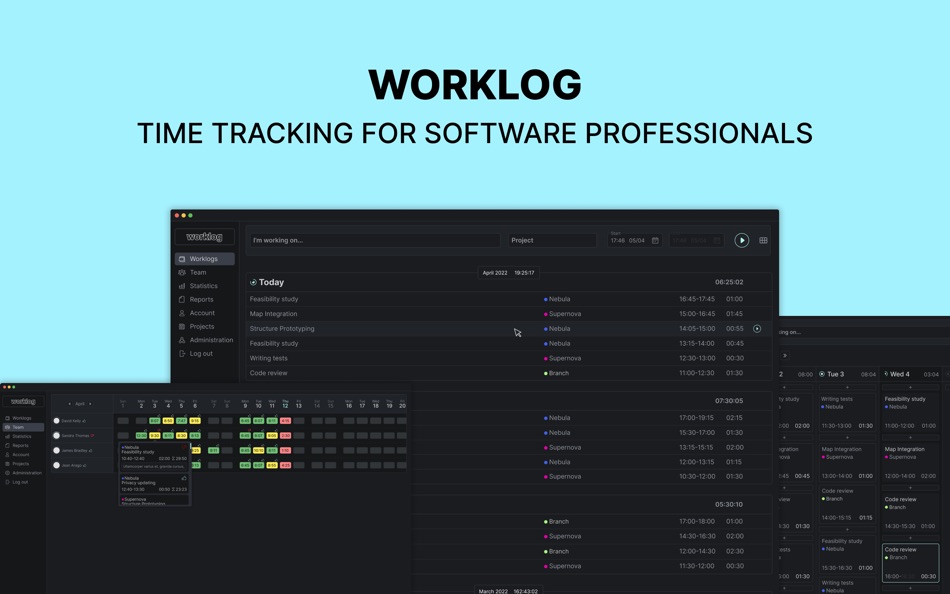Click Account in main window sidebar
The height and width of the screenshot is (594, 950).
205,313
